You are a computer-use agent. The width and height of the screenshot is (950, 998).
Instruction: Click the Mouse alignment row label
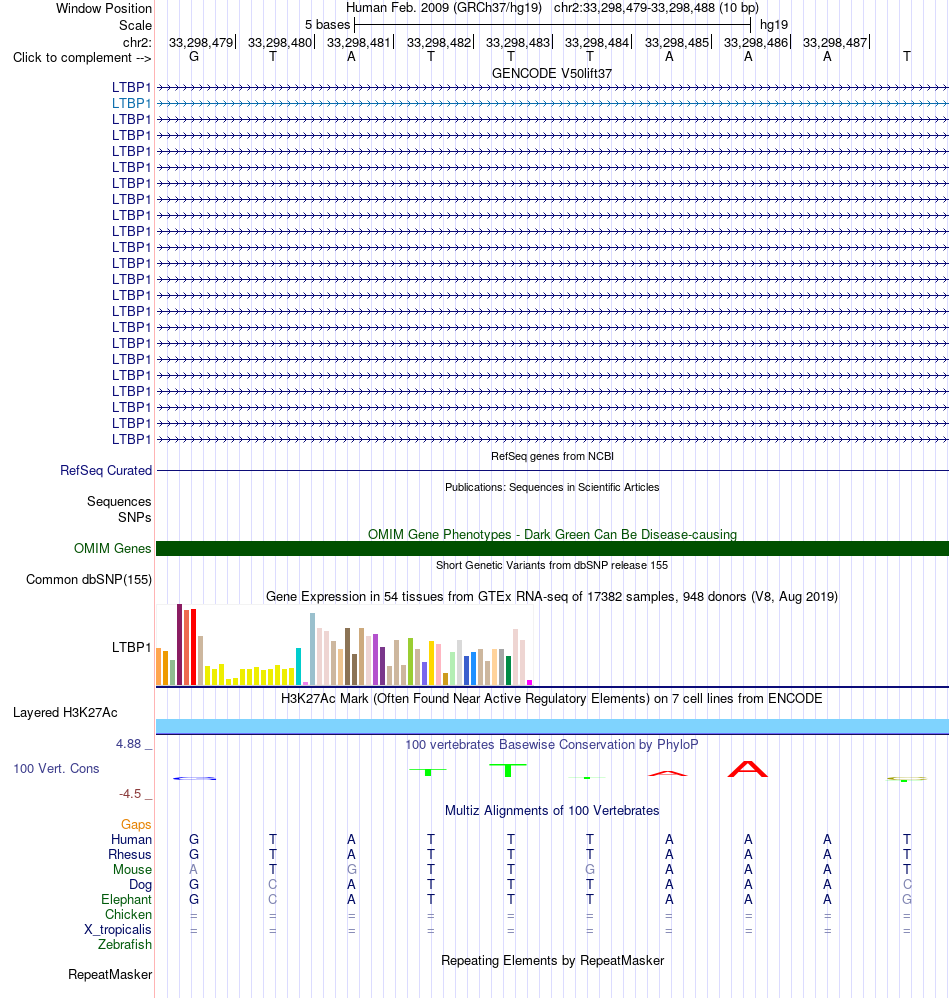132,869
